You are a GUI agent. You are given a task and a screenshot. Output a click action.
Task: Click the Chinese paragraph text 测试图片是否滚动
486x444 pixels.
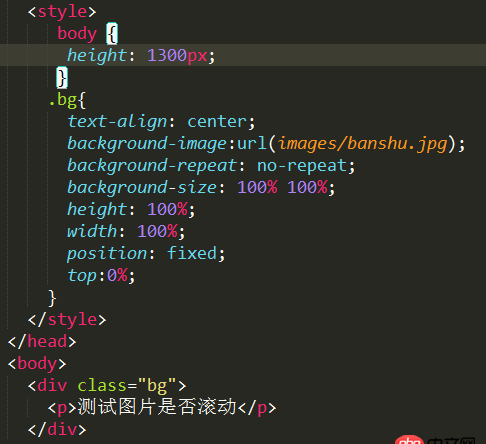coord(157,407)
